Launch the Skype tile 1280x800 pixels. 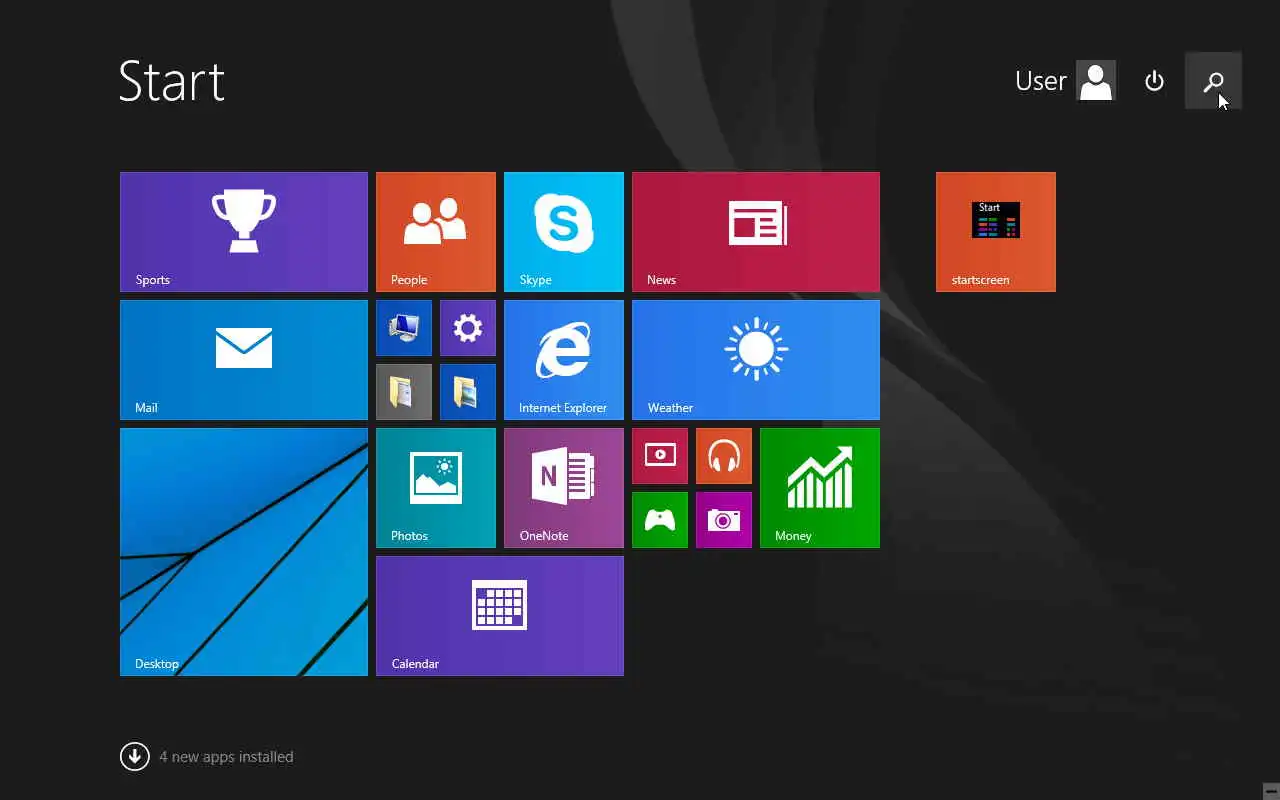click(564, 232)
